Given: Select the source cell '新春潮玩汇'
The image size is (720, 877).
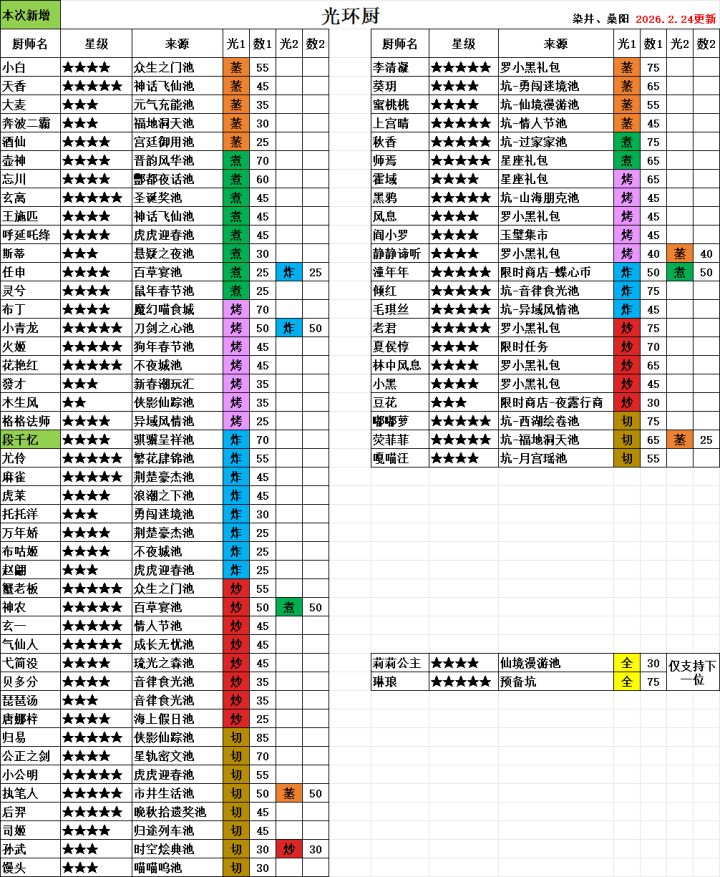Looking at the screenshot, I should point(177,384).
